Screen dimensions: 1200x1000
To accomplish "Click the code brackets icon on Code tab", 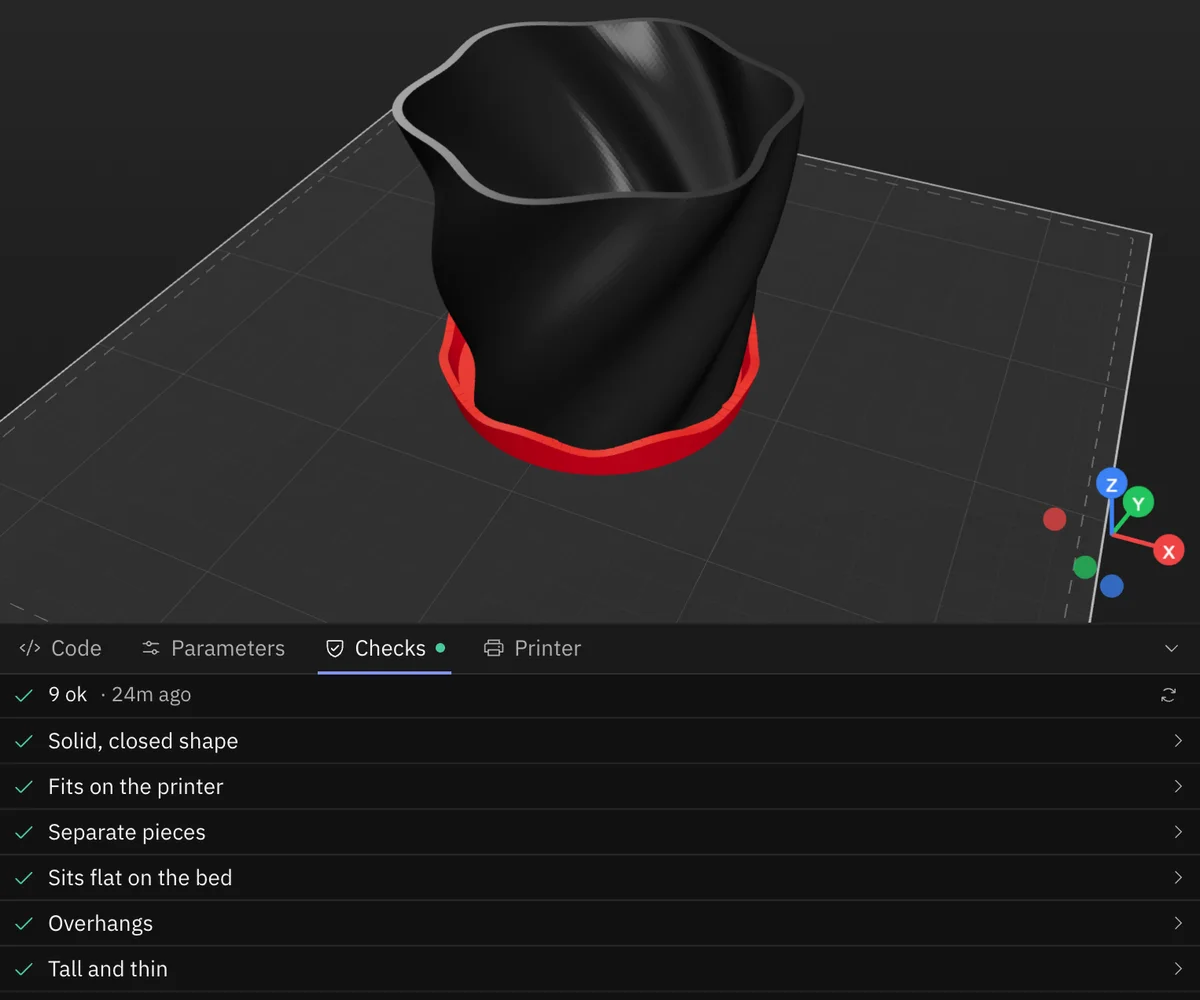I will click(30, 648).
